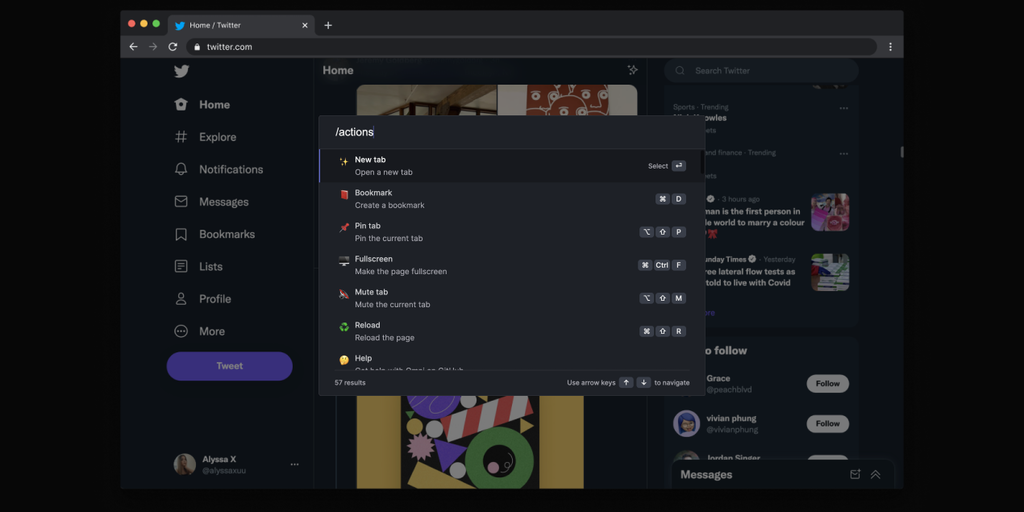Select the Mute tab action

click(509, 298)
